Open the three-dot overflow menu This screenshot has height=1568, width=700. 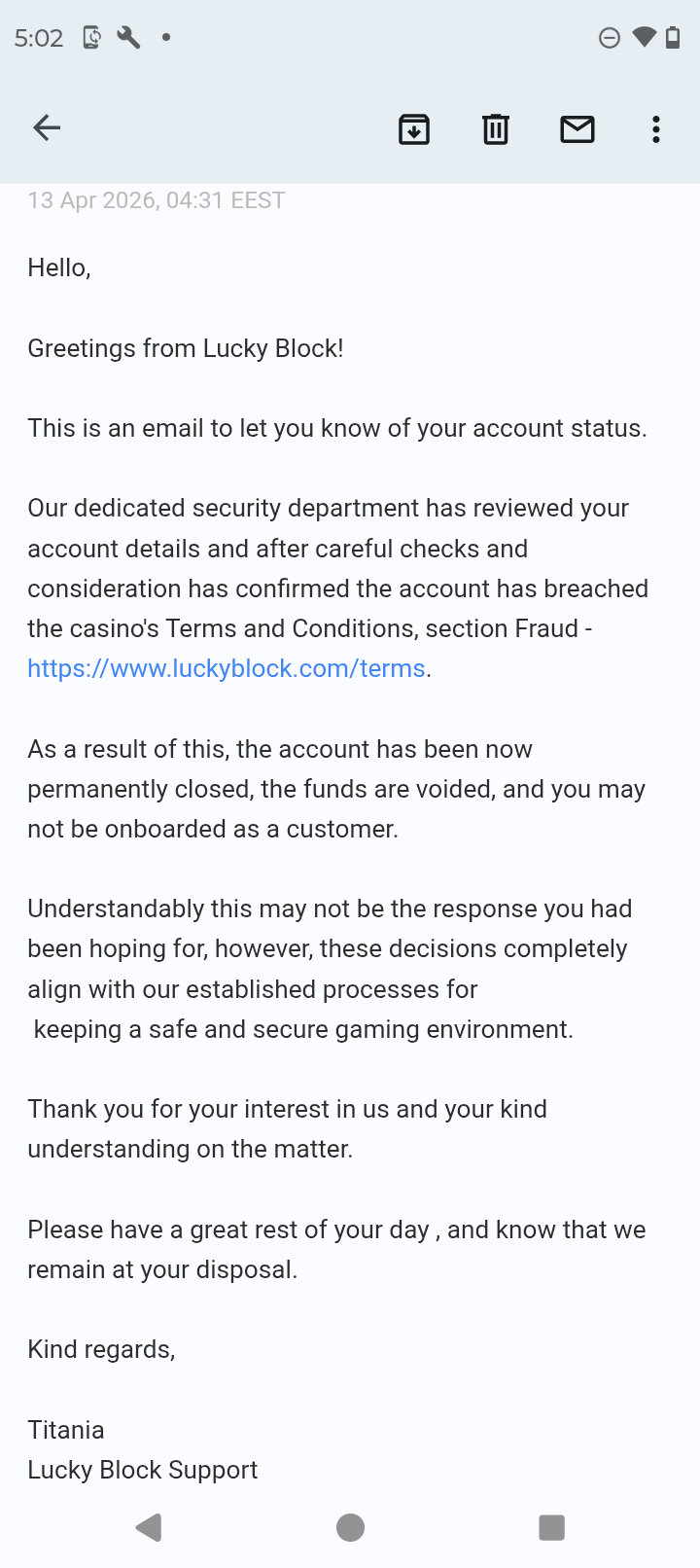(656, 129)
